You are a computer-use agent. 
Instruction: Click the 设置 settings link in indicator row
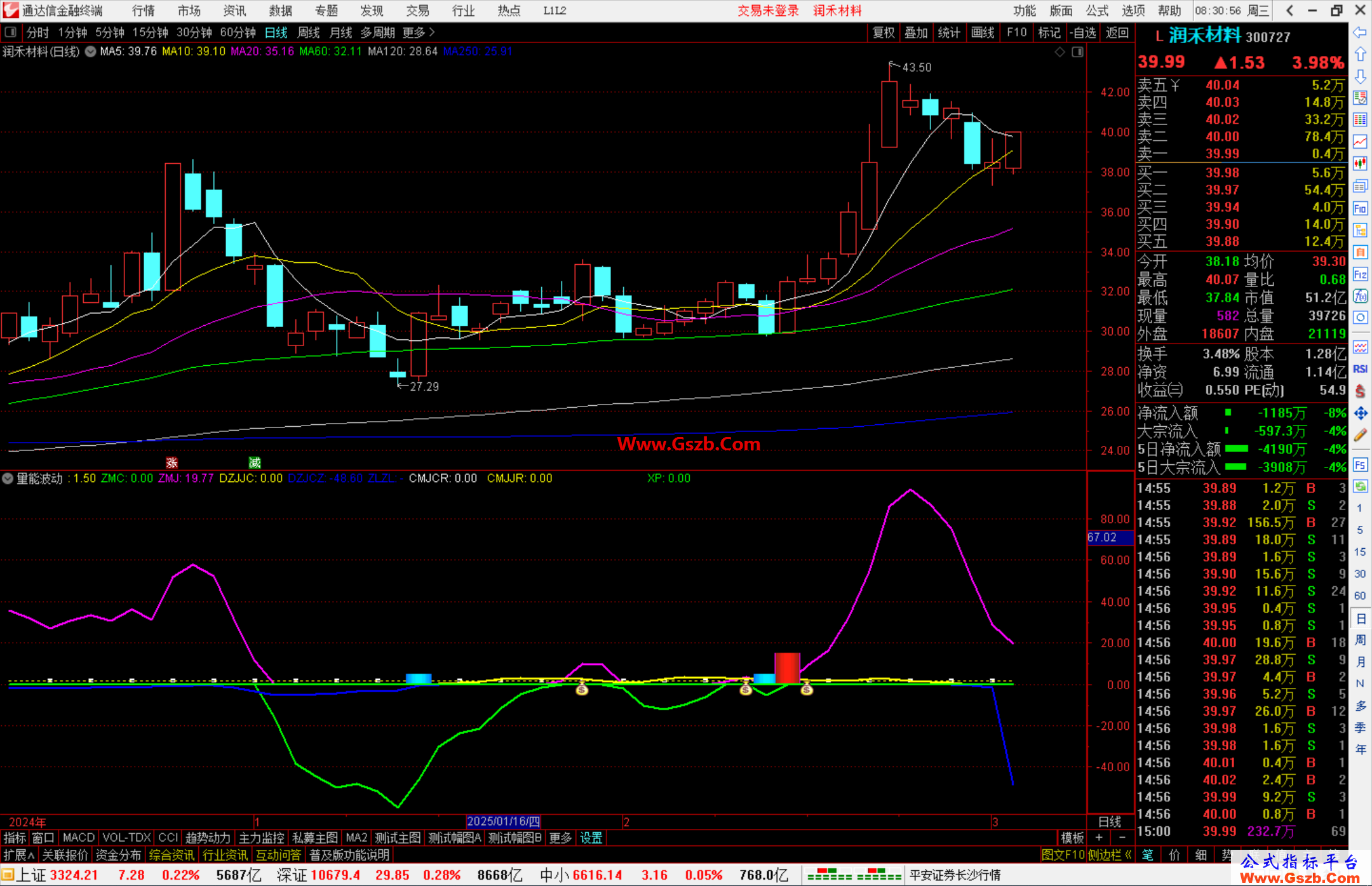(x=591, y=838)
